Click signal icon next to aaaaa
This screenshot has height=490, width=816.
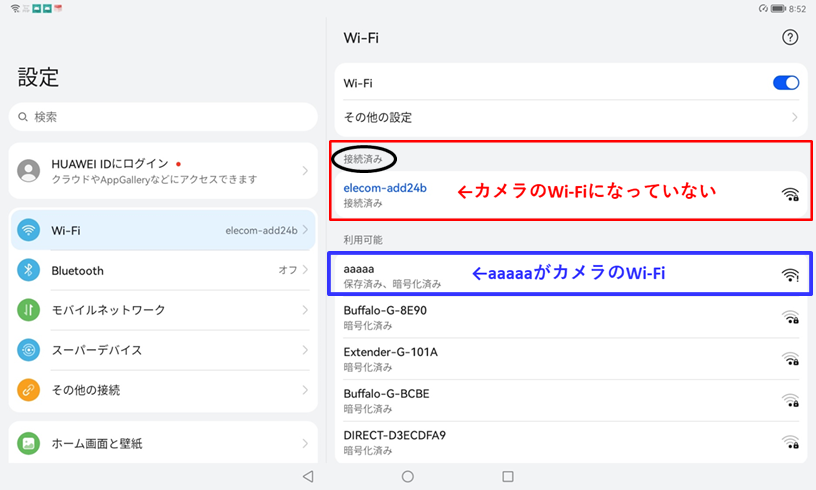[x=790, y=275]
